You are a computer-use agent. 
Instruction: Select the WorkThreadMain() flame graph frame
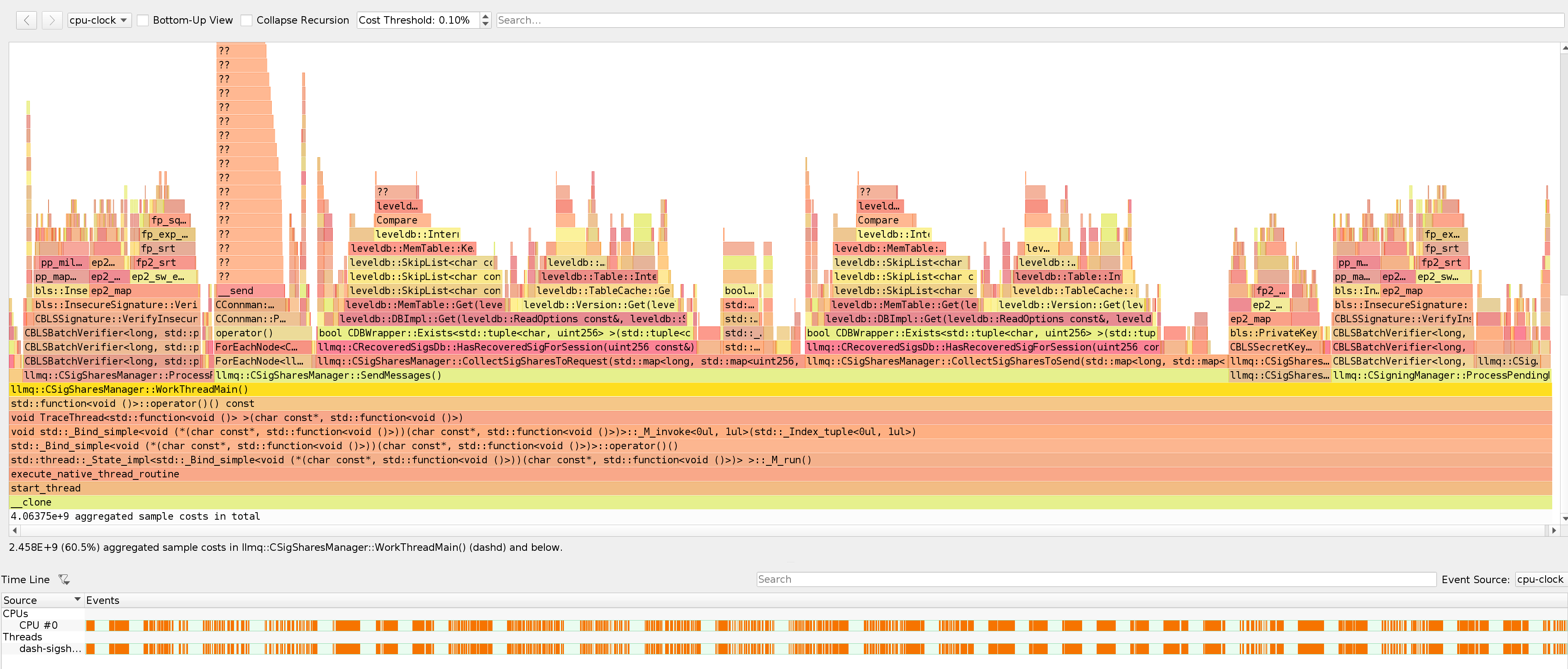click(780, 389)
